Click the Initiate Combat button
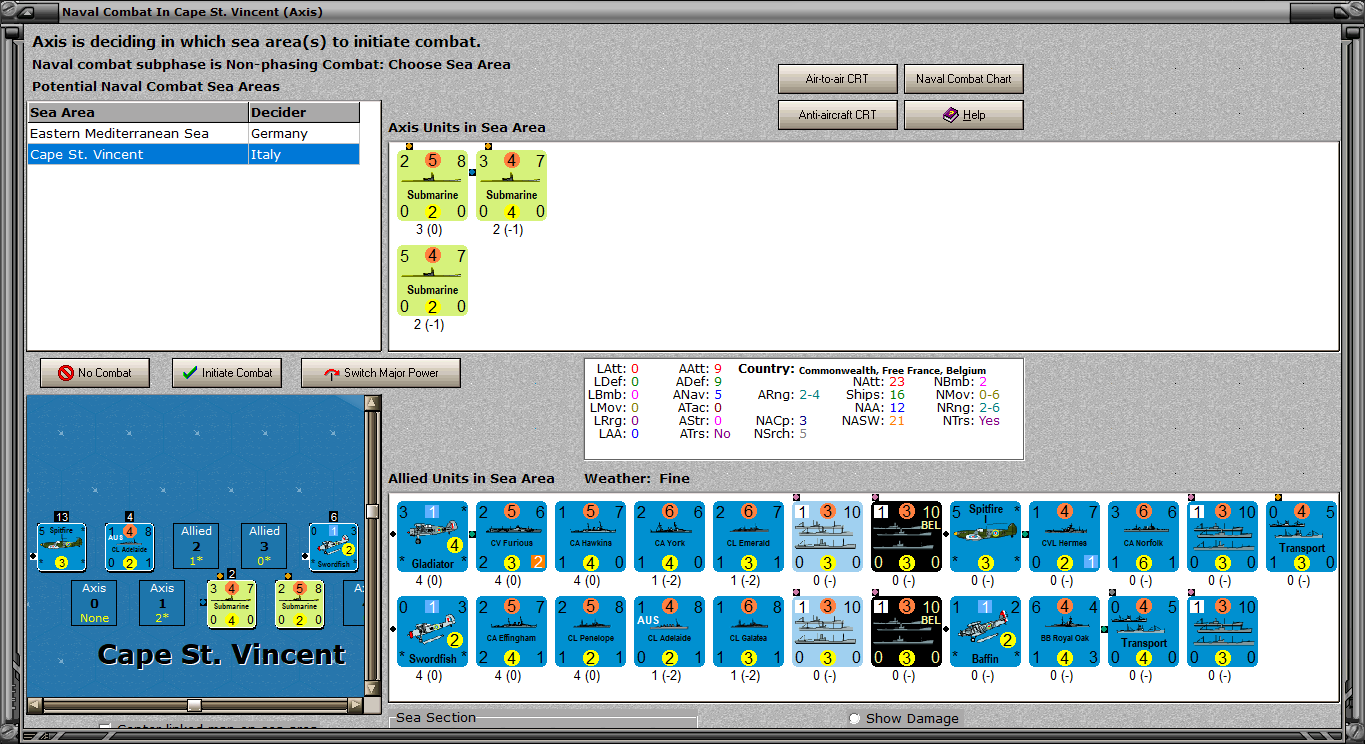 [226, 373]
